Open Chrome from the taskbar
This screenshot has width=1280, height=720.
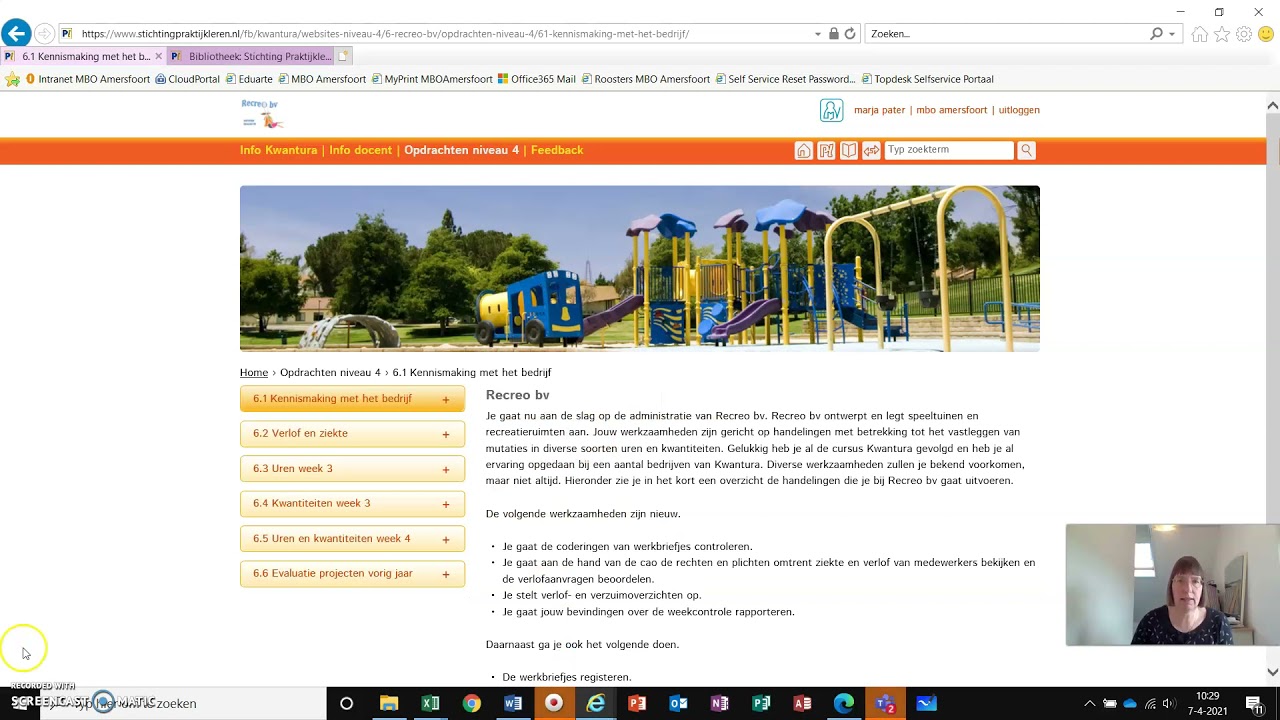tap(472, 703)
